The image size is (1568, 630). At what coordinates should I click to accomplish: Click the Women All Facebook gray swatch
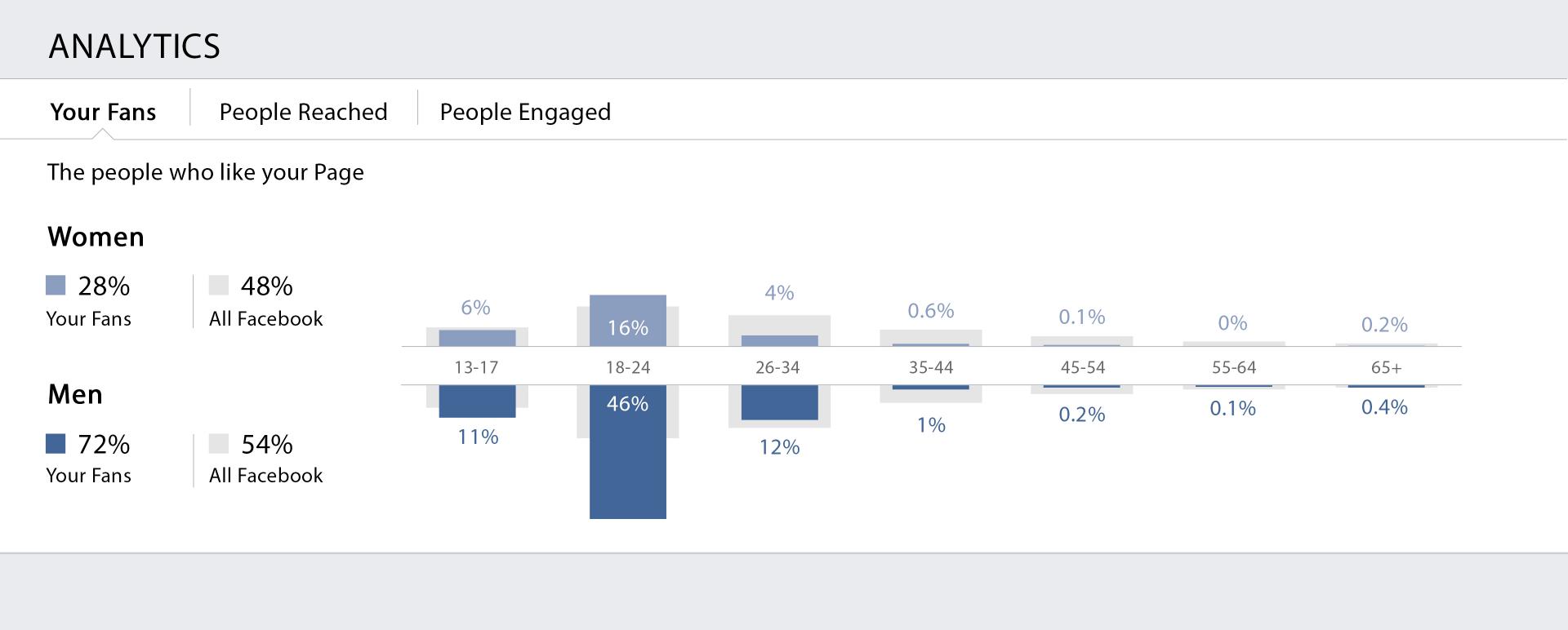(x=219, y=285)
